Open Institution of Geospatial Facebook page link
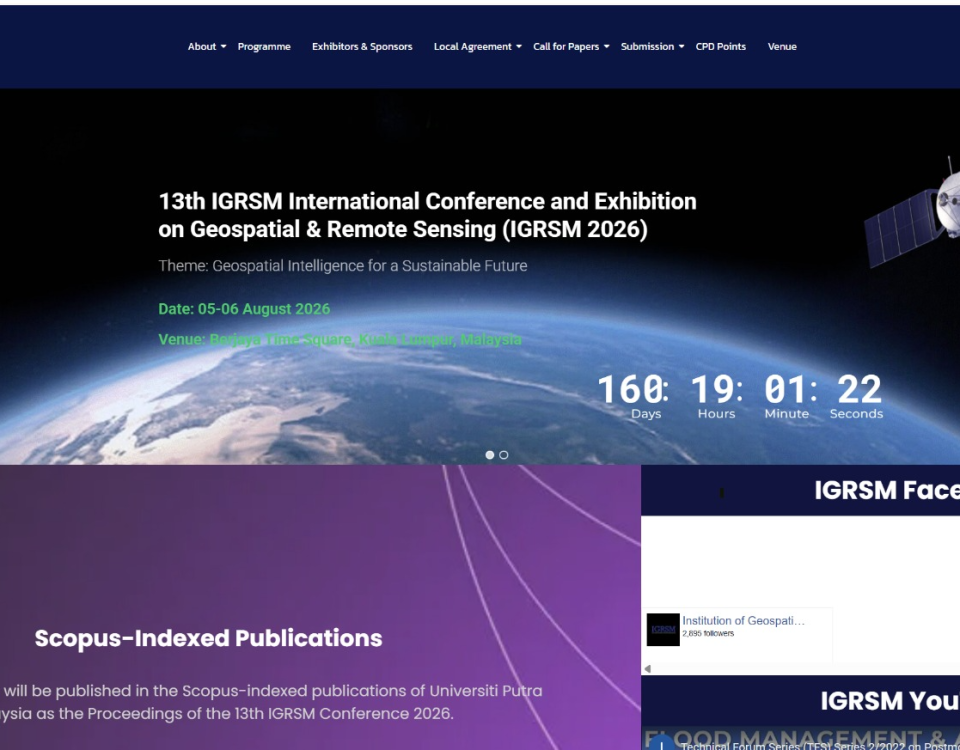The height and width of the screenshot is (750, 960). click(743, 621)
